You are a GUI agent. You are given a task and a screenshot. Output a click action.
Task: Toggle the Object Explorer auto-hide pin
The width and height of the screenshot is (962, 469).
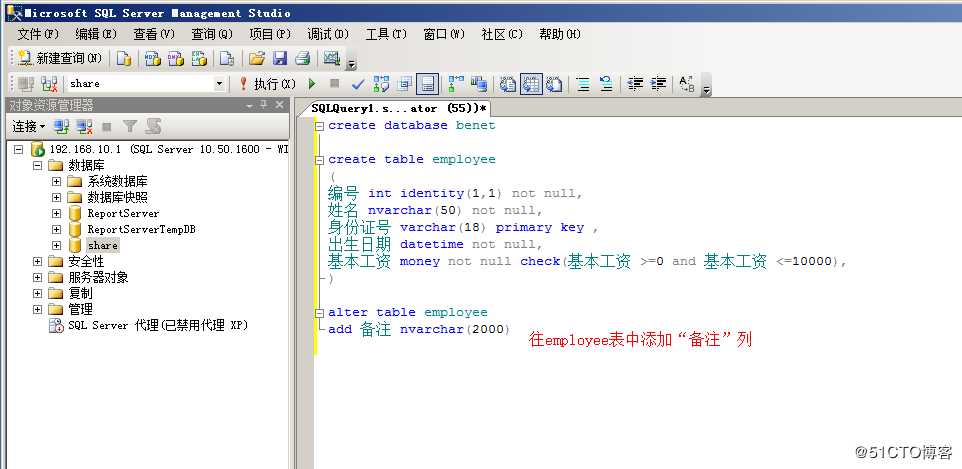coord(263,106)
